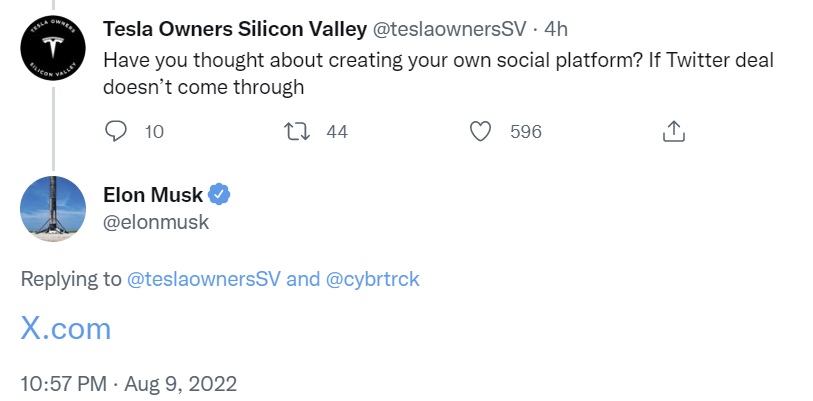Click the 10 replies count
Viewport: 813px width, 401px height.
(154, 131)
